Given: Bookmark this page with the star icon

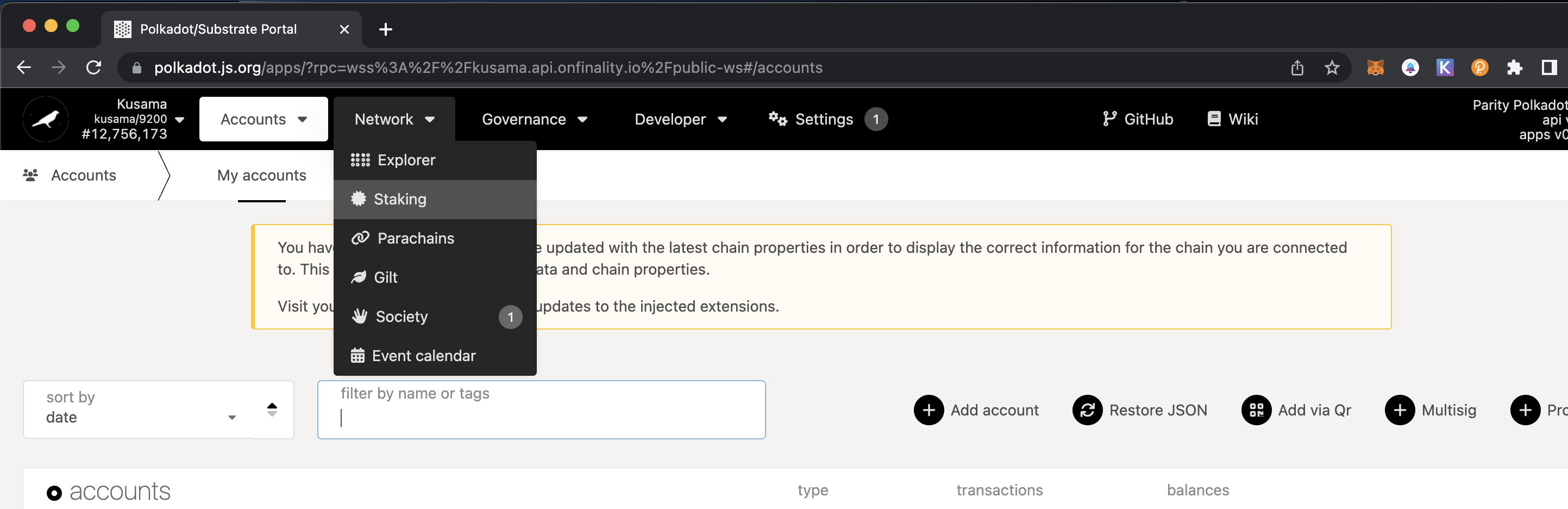Looking at the screenshot, I should (x=1332, y=67).
